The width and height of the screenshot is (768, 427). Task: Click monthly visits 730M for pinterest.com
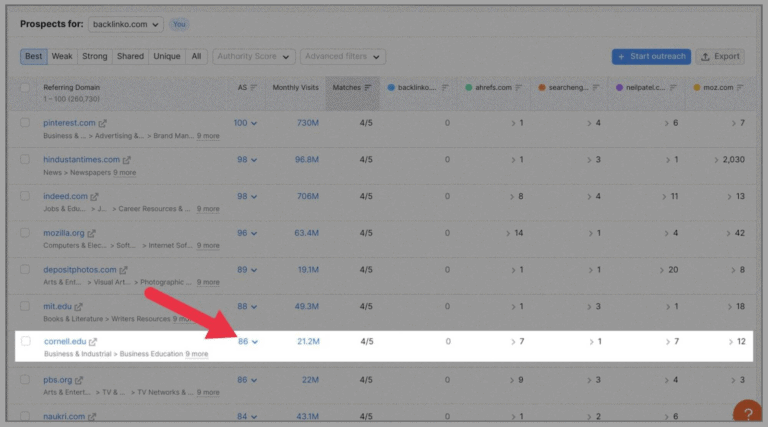[308, 123]
